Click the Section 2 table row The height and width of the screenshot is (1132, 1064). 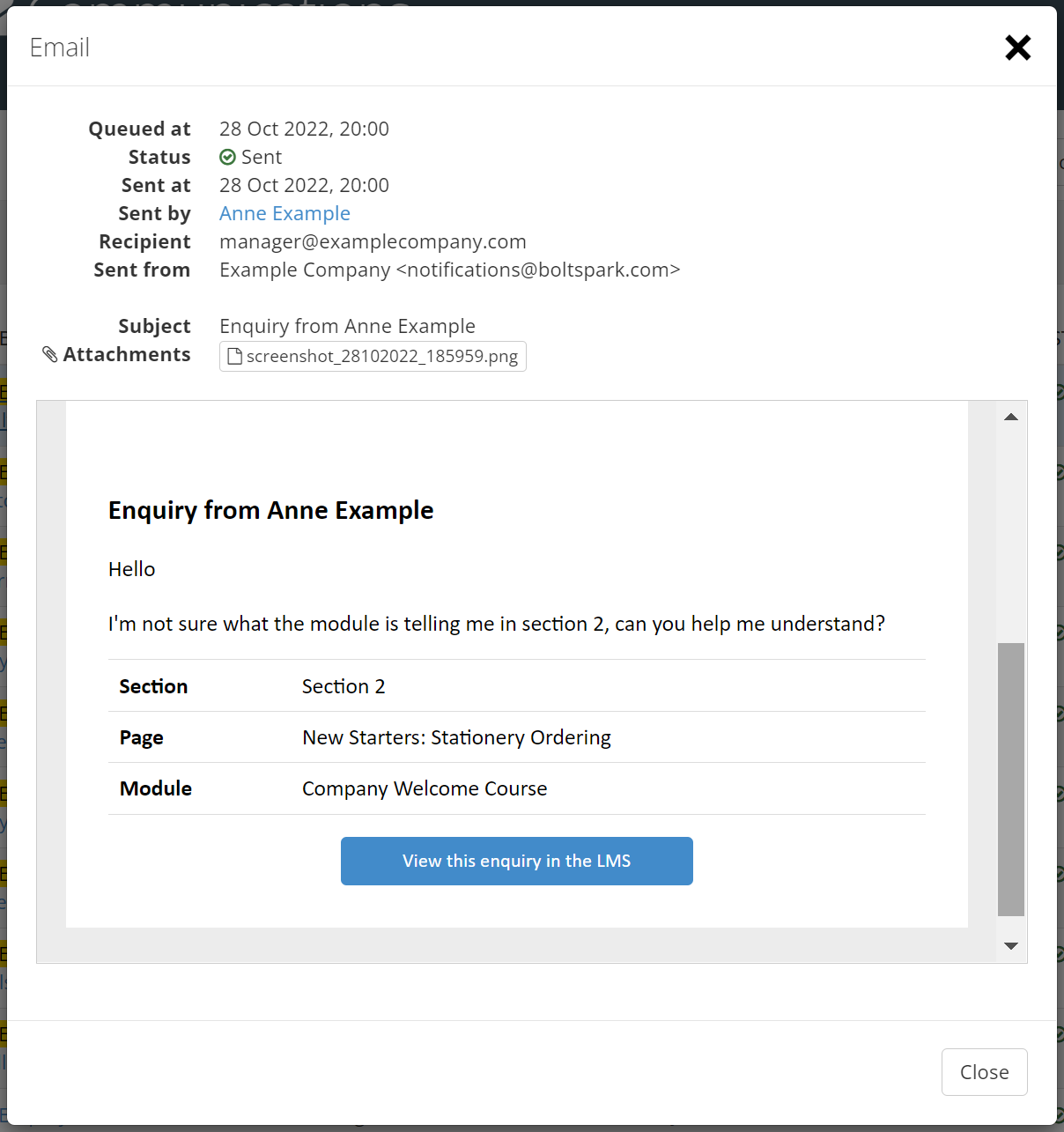click(517, 686)
